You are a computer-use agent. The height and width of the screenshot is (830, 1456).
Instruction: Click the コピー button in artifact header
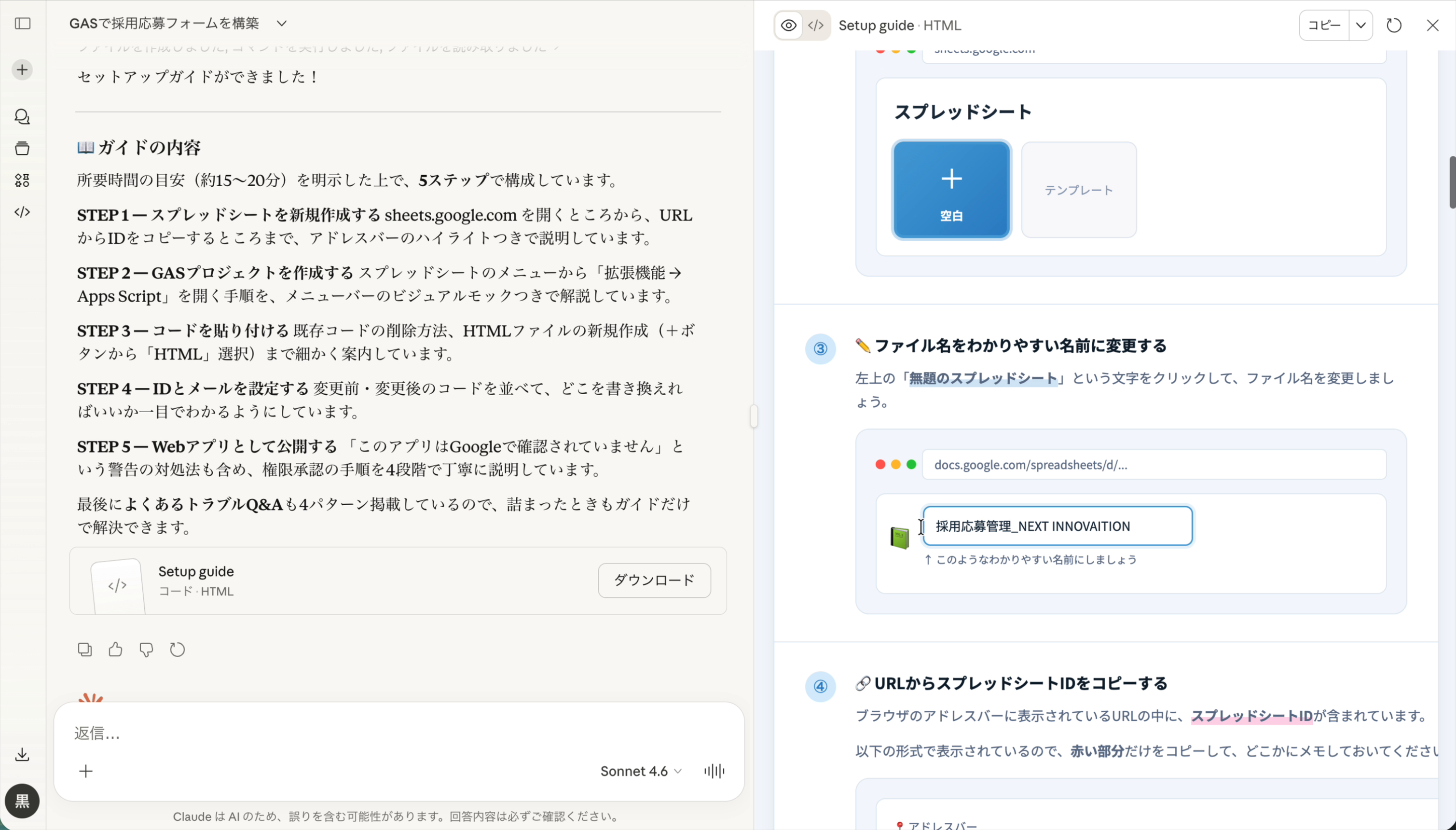click(1324, 25)
